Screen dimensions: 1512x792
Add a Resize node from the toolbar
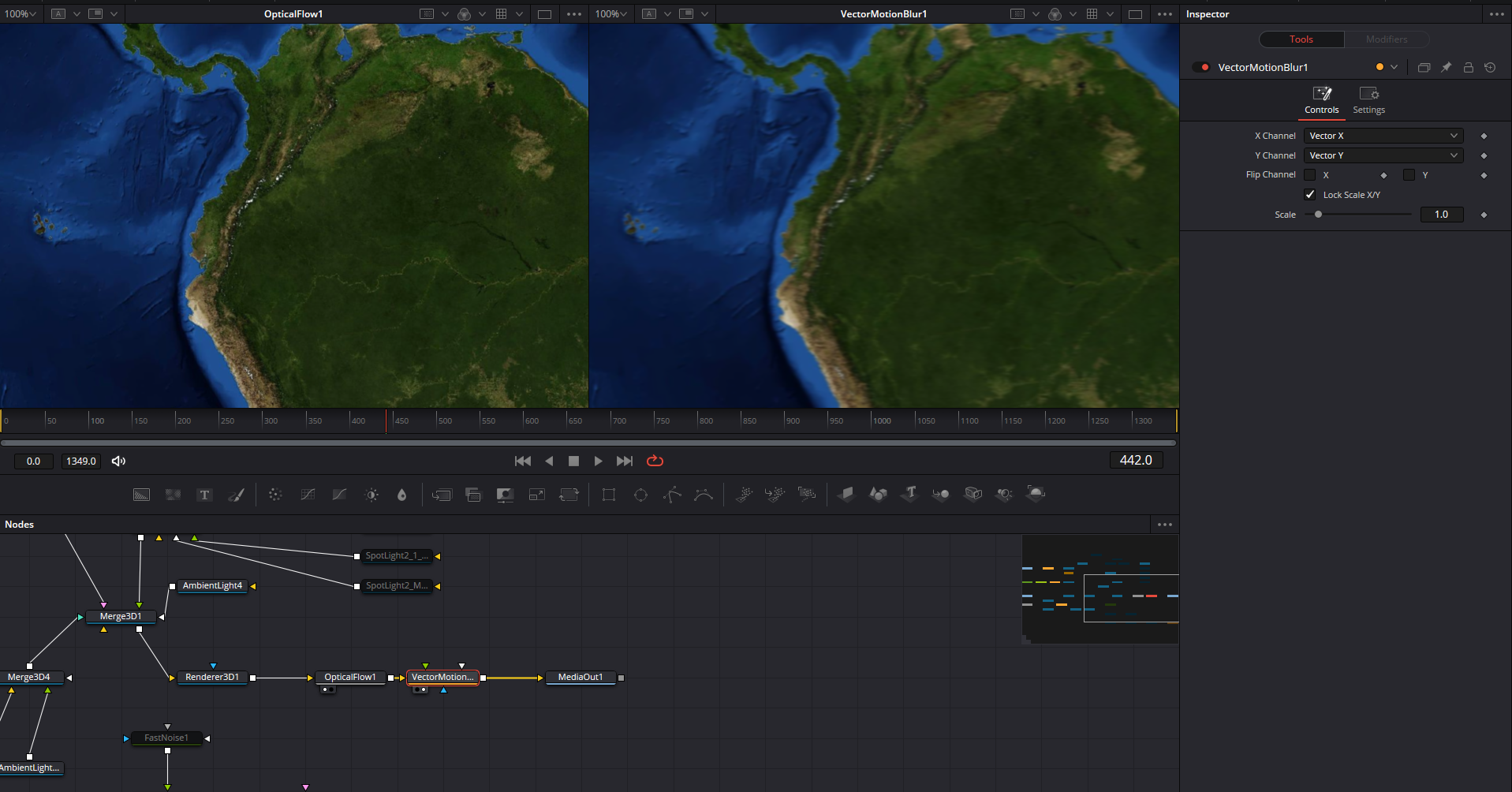coord(537,495)
